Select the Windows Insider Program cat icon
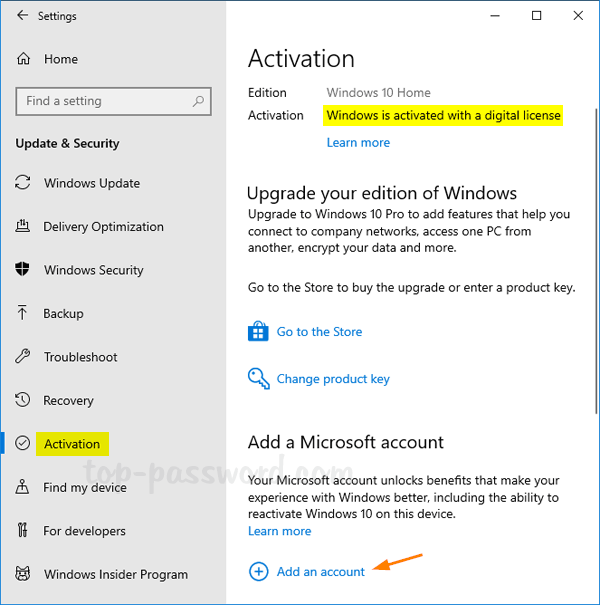This screenshot has height=605, width=600. (22, 574)
